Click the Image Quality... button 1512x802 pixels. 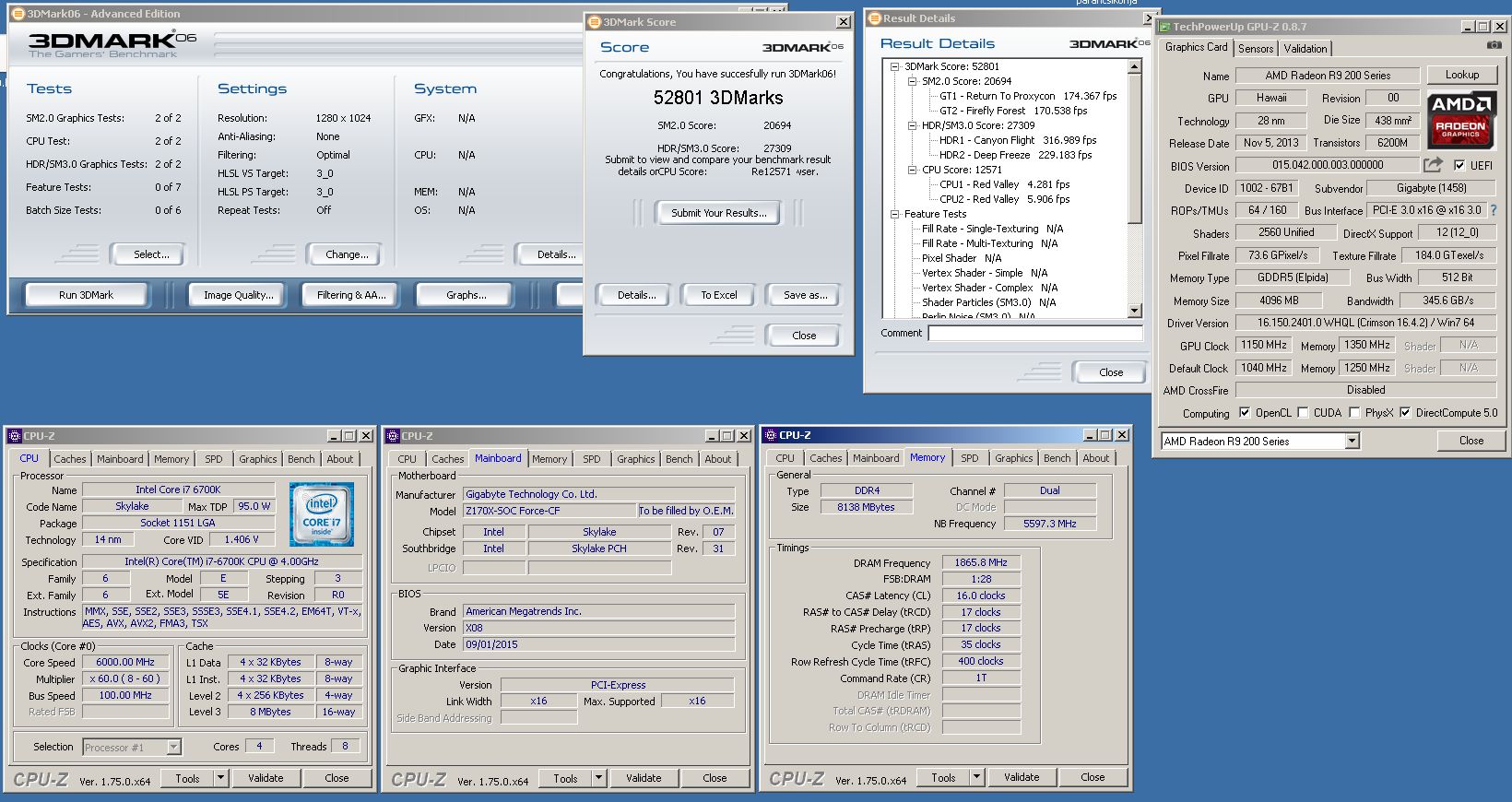[239, 295]
